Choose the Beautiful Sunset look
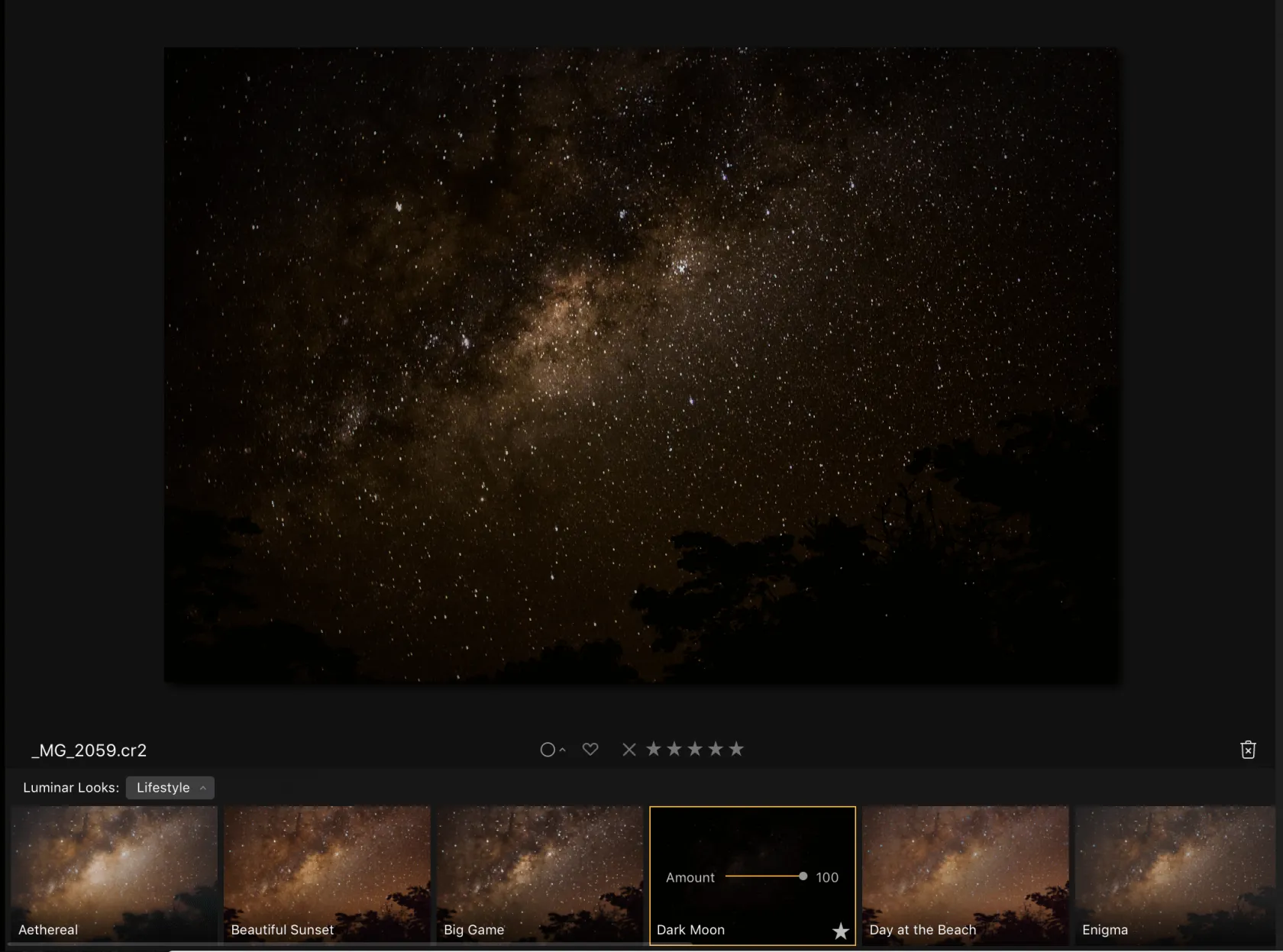The width and height of the screenshot is (1283, 952). (x=327, y=874)
